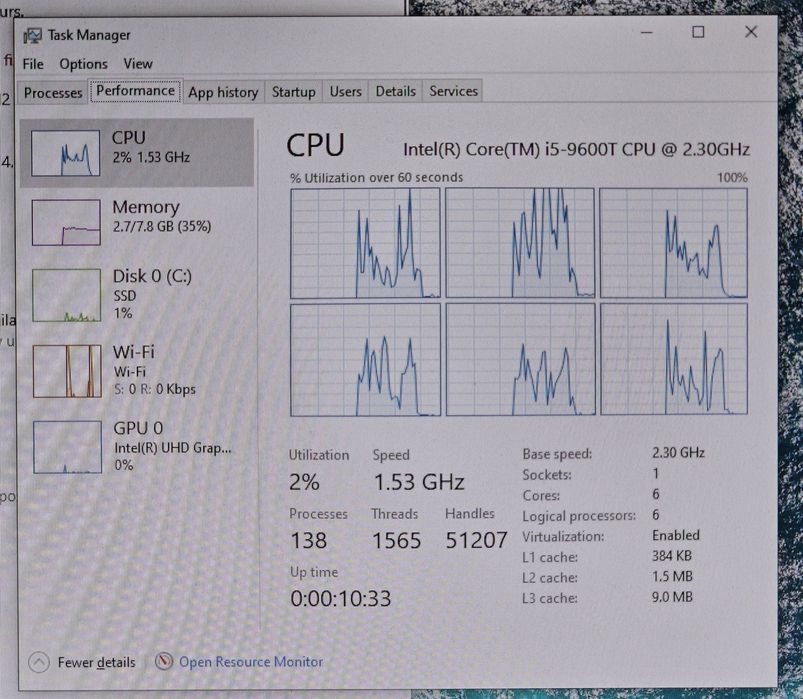
Task: Click the Memory 2.7/7.8 GB (35%) text
Action: [x=162, y=226]
